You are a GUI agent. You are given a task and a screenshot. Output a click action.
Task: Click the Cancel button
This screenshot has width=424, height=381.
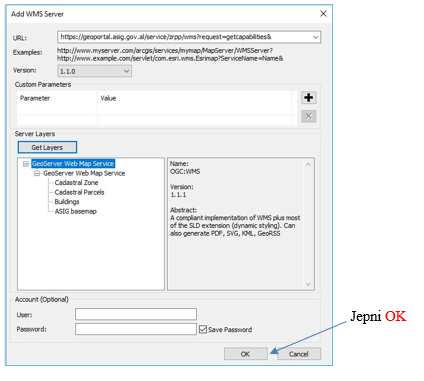(x=299, y=354)
